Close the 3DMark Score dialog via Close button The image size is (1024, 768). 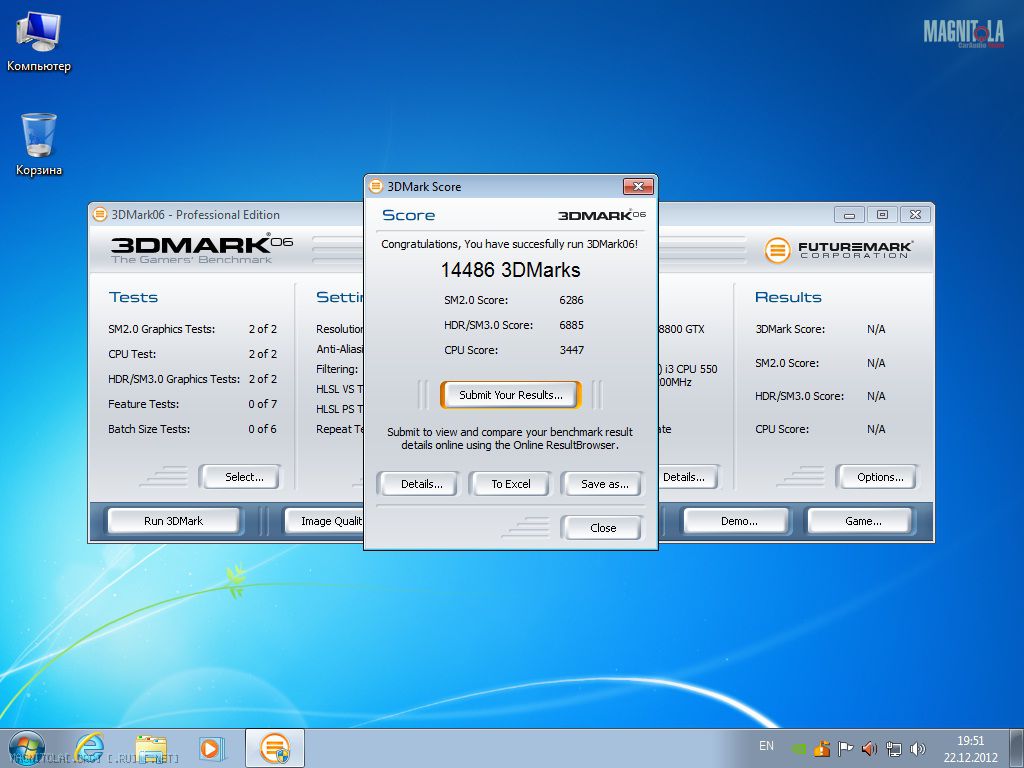click(x=603, y=528)
